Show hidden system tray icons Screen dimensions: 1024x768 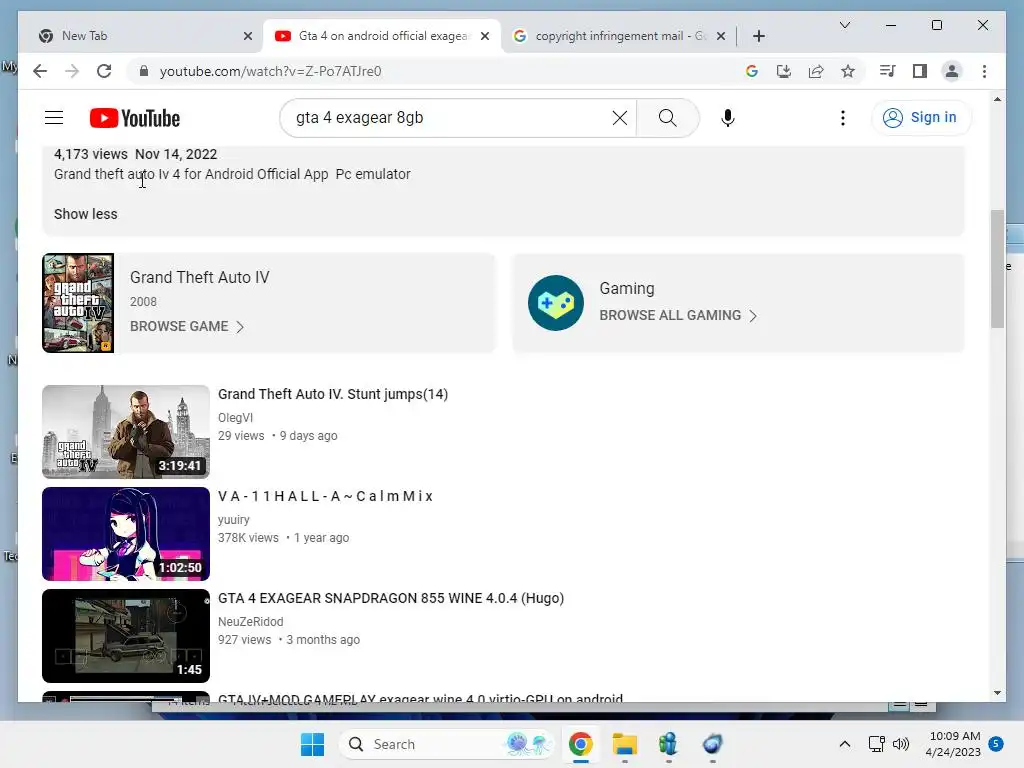pos(844,744)
